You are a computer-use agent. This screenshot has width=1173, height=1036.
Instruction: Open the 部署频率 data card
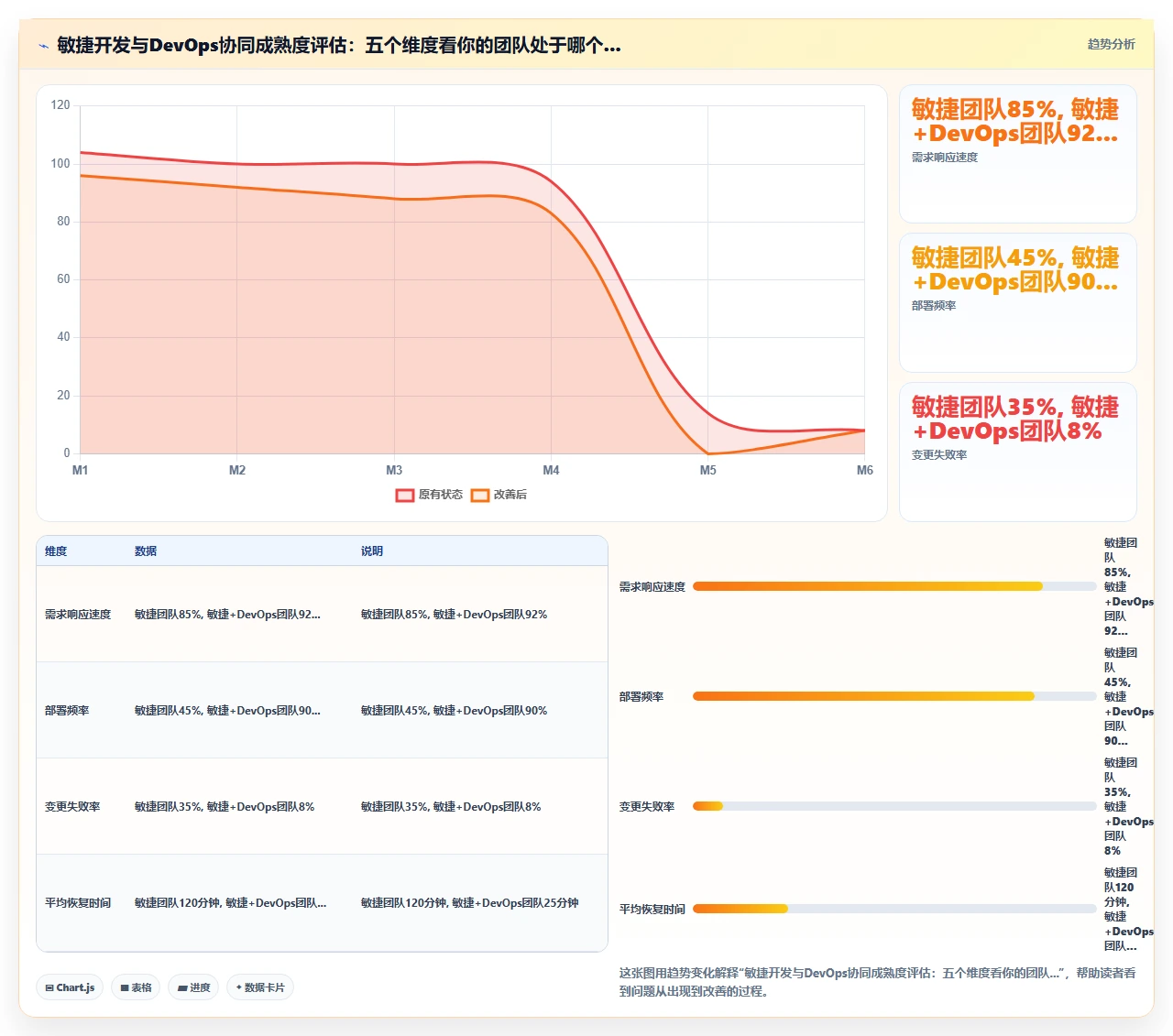(1017, 302)
